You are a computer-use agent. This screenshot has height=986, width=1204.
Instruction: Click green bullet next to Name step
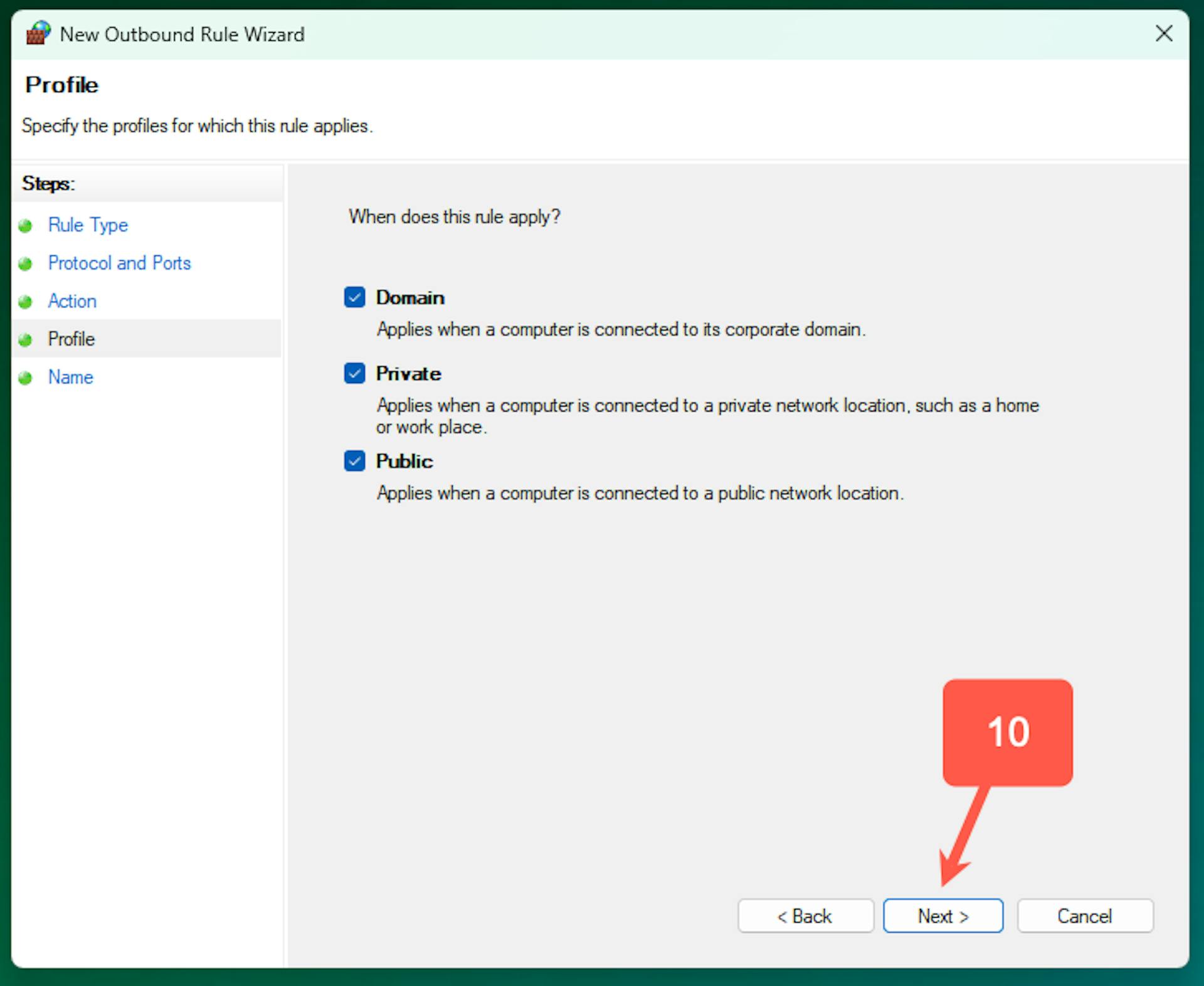click(x=25, y=378)
